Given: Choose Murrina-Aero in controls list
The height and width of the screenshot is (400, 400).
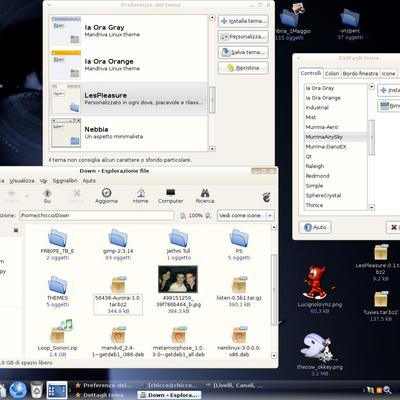Looking at the screenshot, I should point(335,127).
